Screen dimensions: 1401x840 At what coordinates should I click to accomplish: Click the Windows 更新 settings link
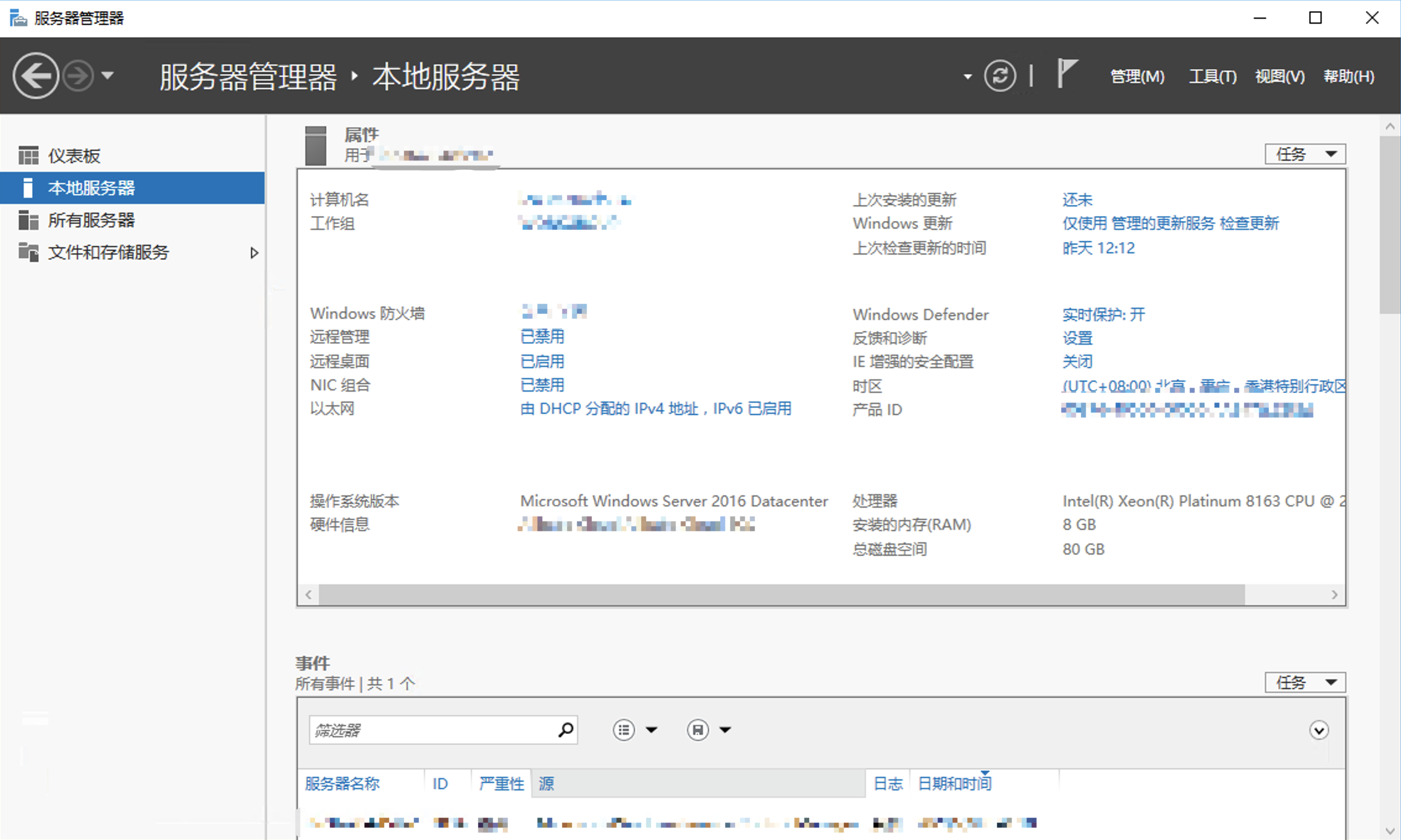(x=1170, y=223)
